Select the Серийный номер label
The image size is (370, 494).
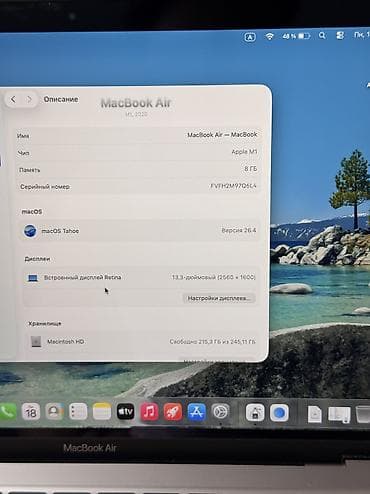(x=45, y=187)
